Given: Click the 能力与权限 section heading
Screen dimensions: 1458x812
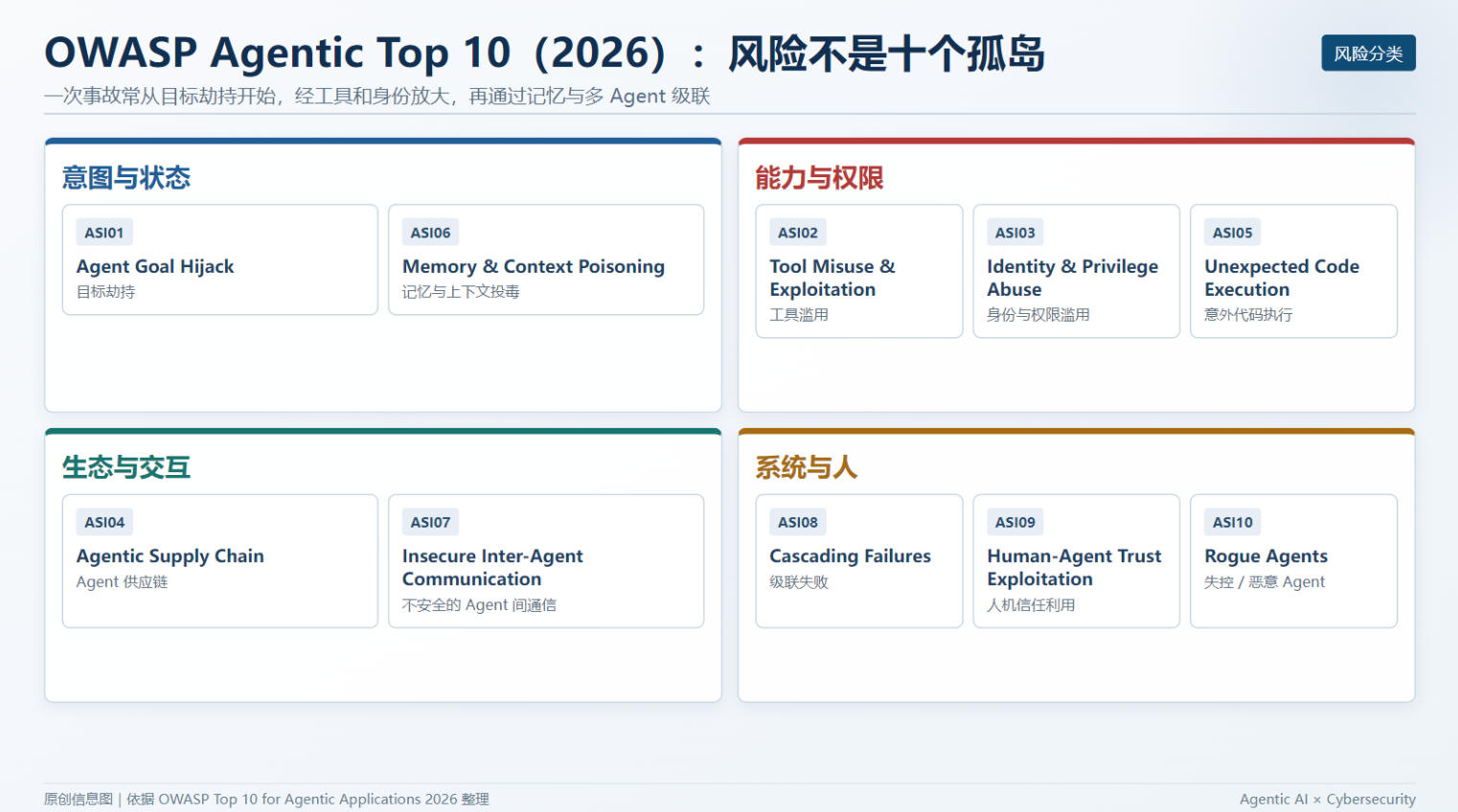Looking at the screenshot, I should click(819, 178).
